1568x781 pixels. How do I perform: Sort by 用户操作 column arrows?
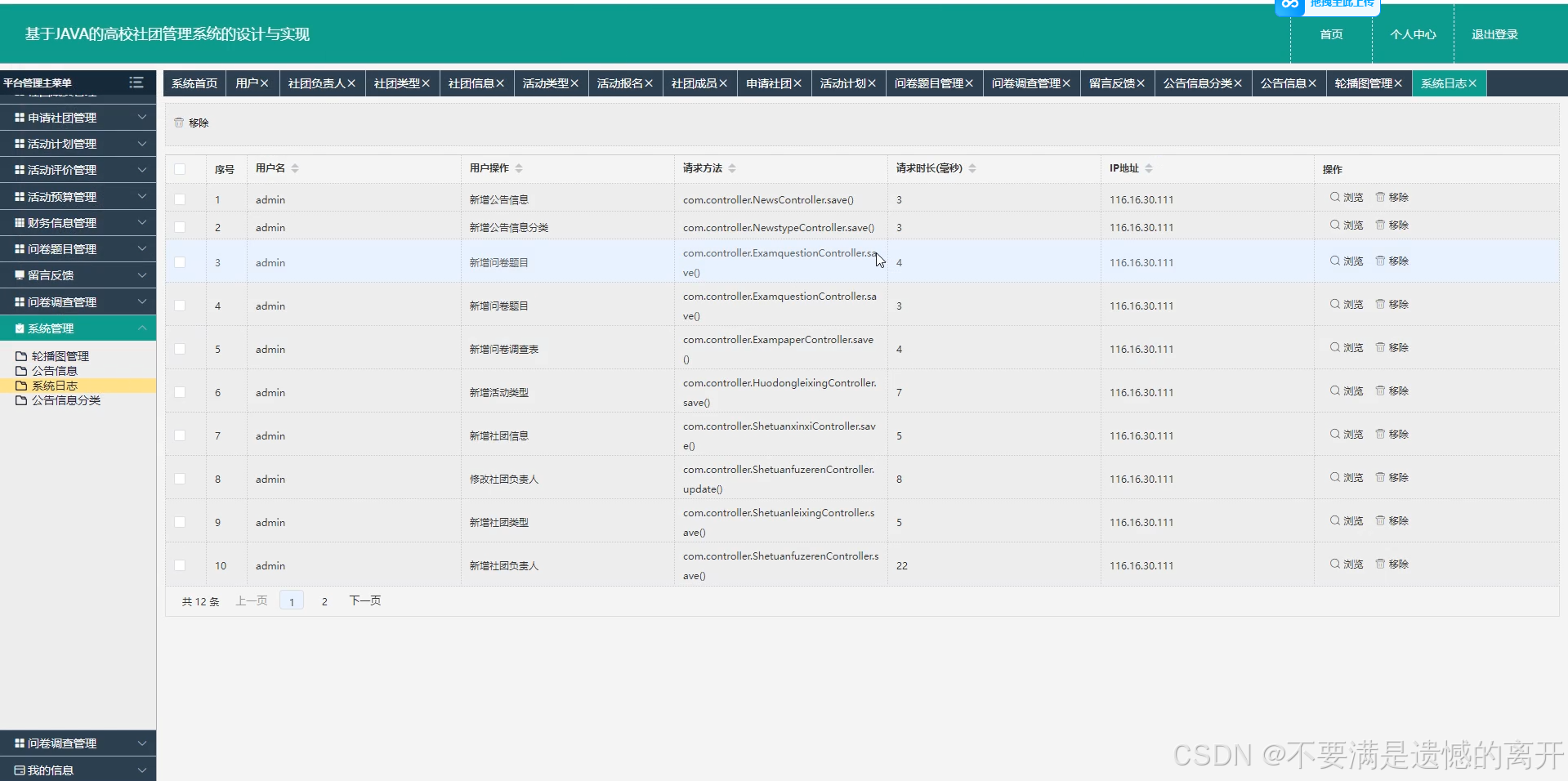click(x=519, y=168)
